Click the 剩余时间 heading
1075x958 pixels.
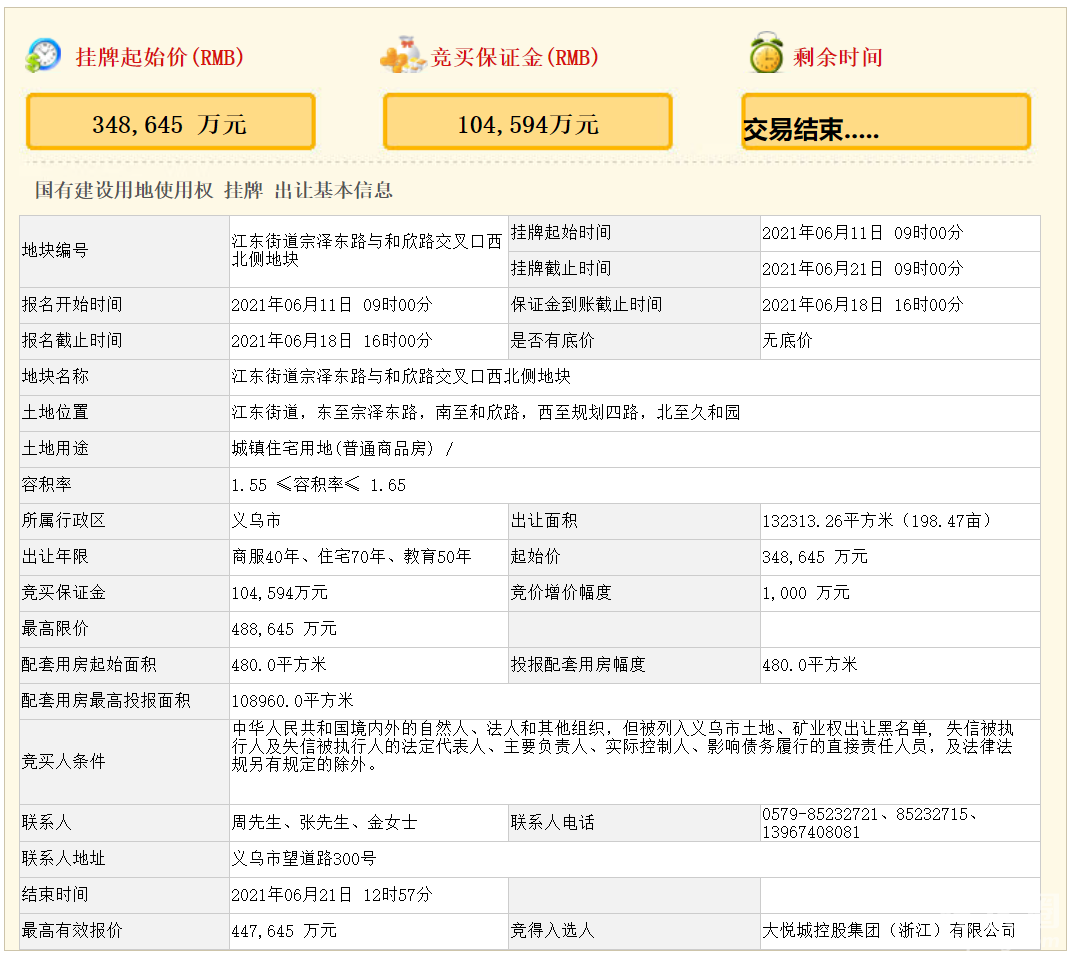838,58
